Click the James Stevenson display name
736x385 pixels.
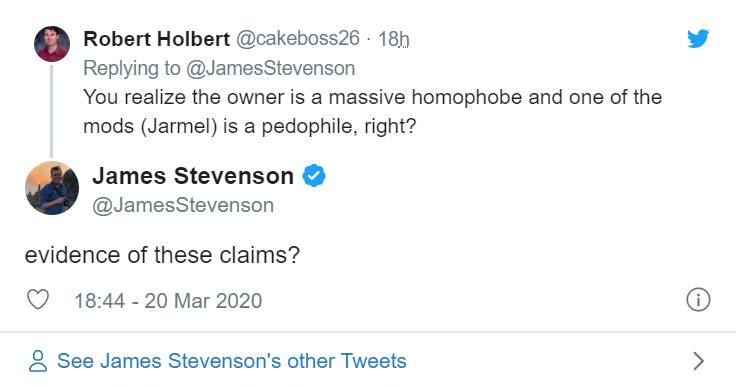pos(193,176)
